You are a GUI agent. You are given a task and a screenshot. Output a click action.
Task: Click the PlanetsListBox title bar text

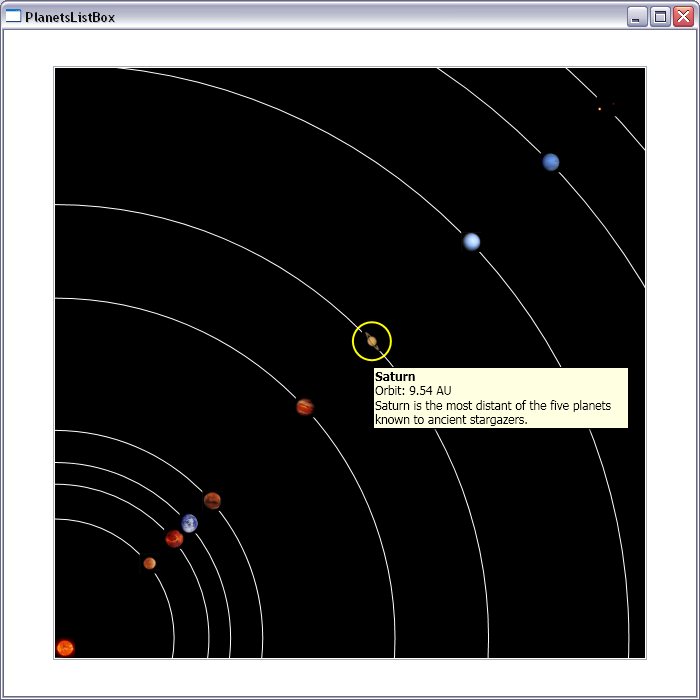point(69,17)
